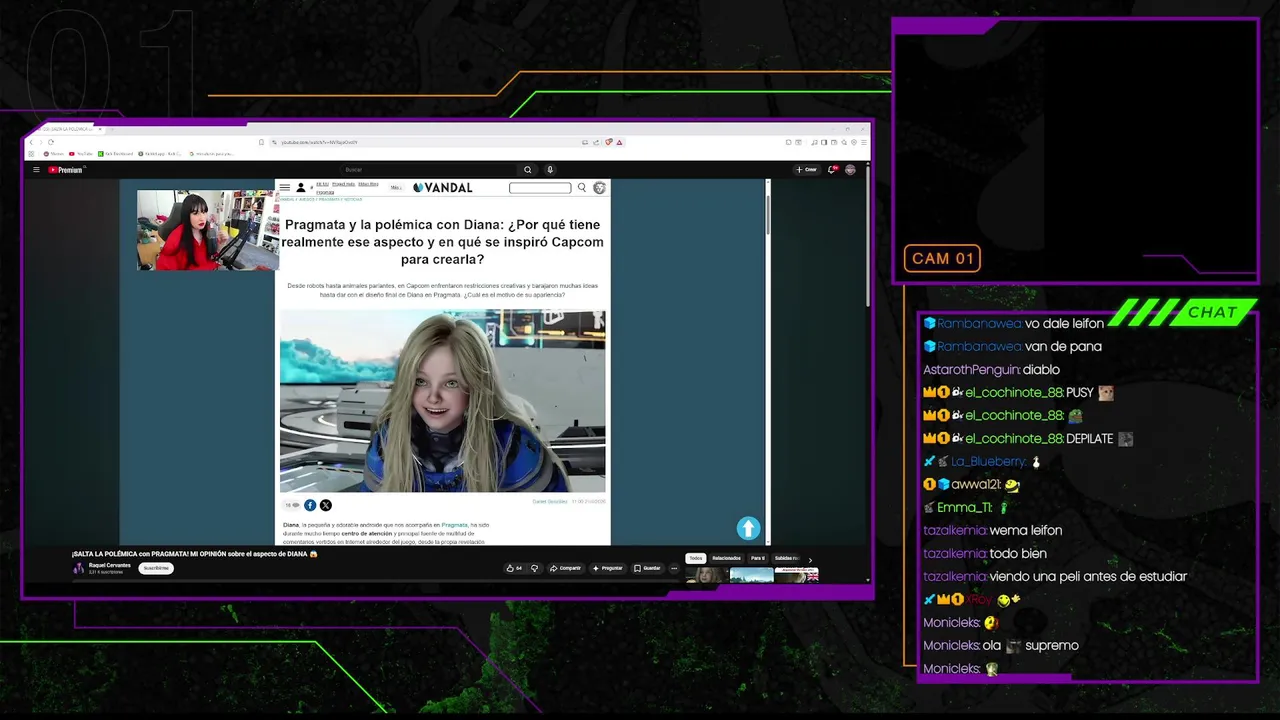Click chat message 'vo dale leifon'
The height and width of the screenshot is (720, 1280).
[x=1064, y=323]
